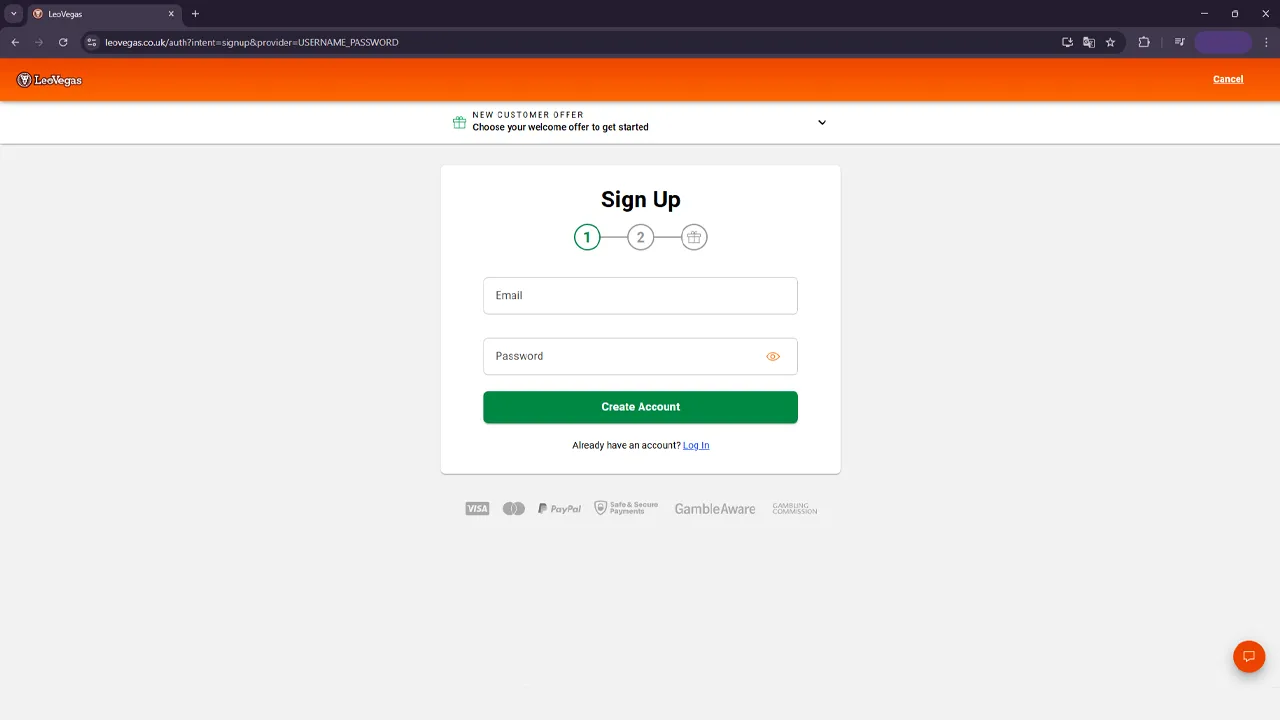Open the browser extensions puzzle icon
Viewport: 1280px width, 720px height.
tap(1144, 42)
